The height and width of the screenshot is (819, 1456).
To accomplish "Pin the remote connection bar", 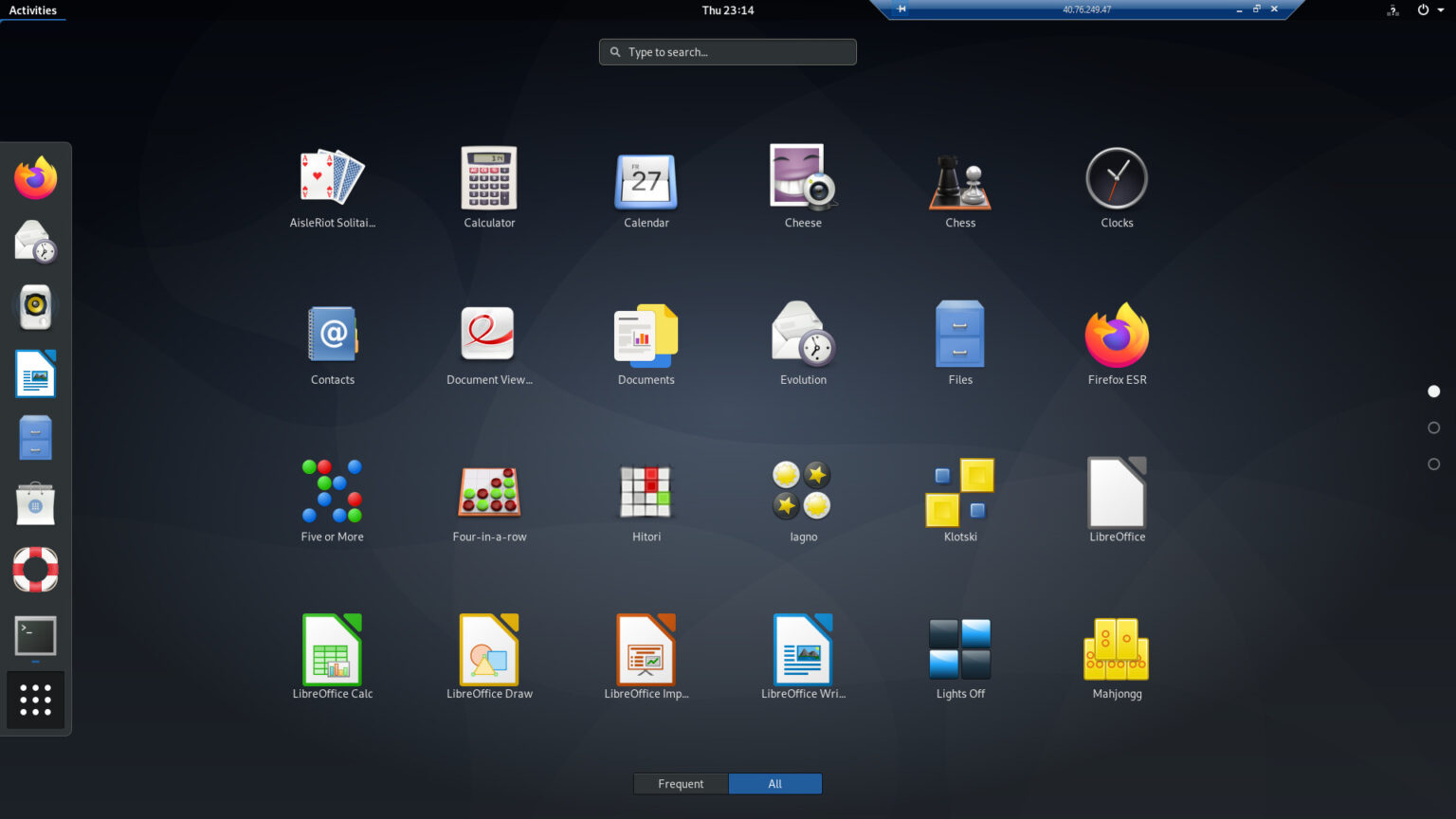I will pyautogui.click(x=901, y=9).
